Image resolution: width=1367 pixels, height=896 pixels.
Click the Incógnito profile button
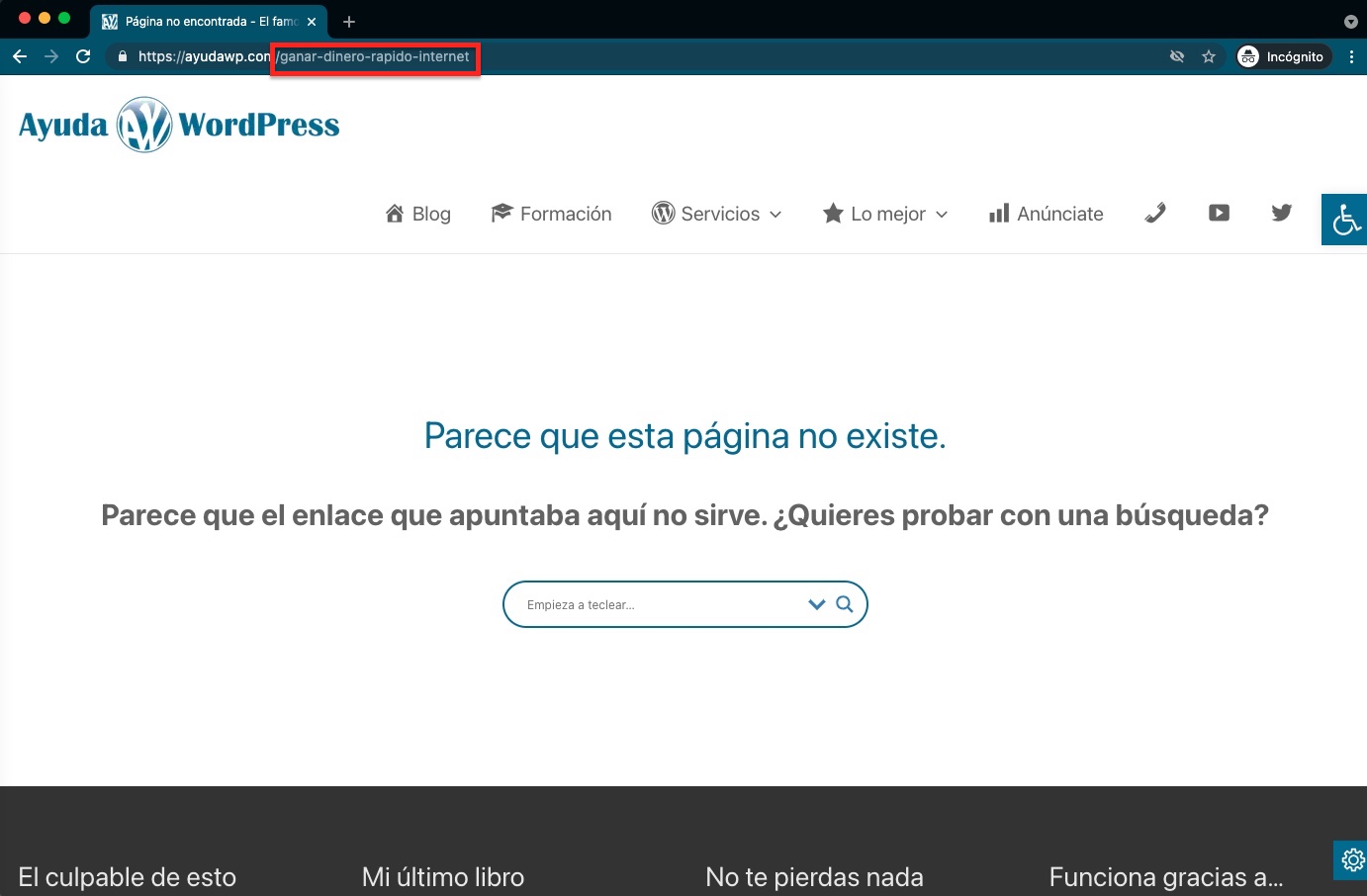point(1282,56)
